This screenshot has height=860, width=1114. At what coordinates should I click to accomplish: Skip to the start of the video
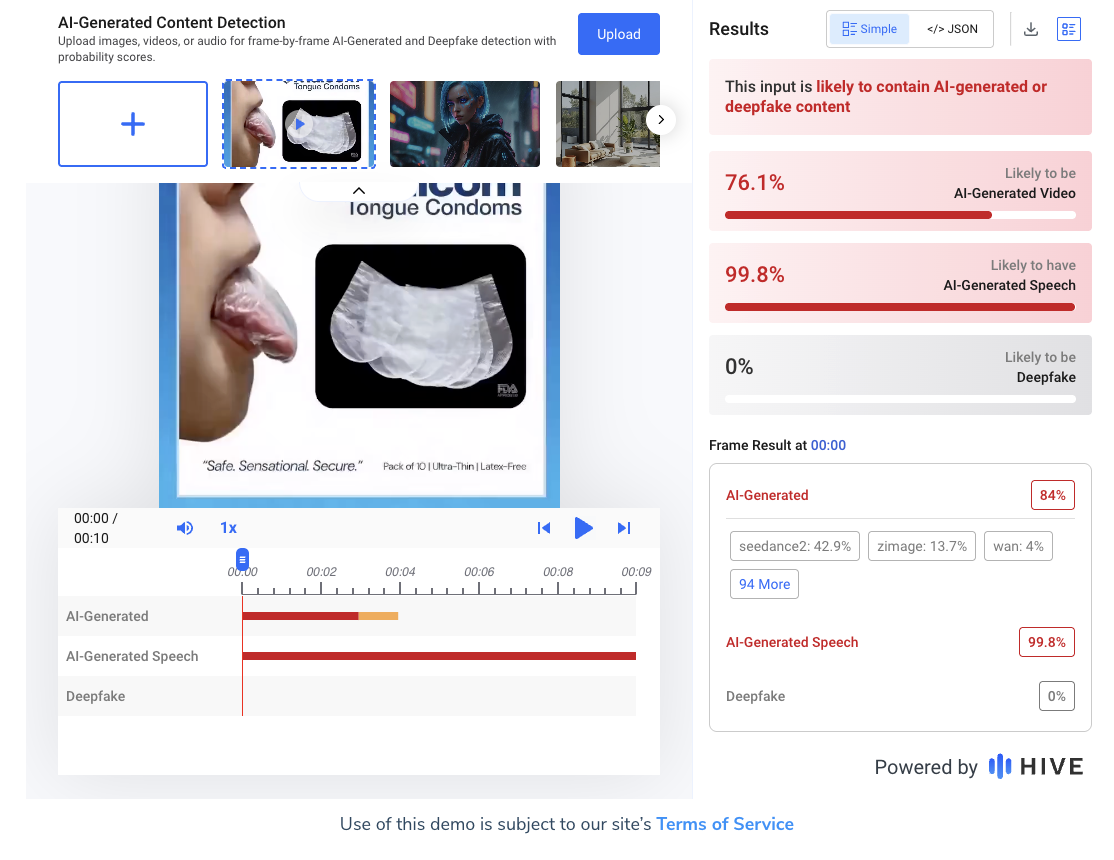tap(544, 528)
